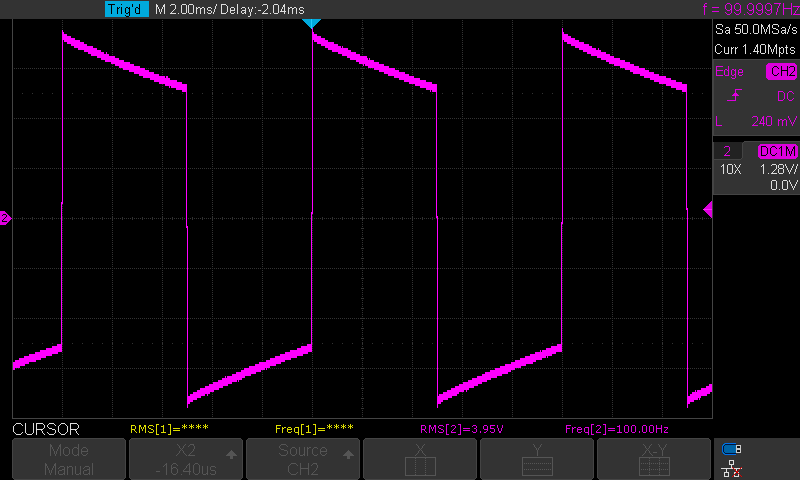The image size is (800, 480).
Task: Click the USB drive status icon
Action: (x=732, y=449)
